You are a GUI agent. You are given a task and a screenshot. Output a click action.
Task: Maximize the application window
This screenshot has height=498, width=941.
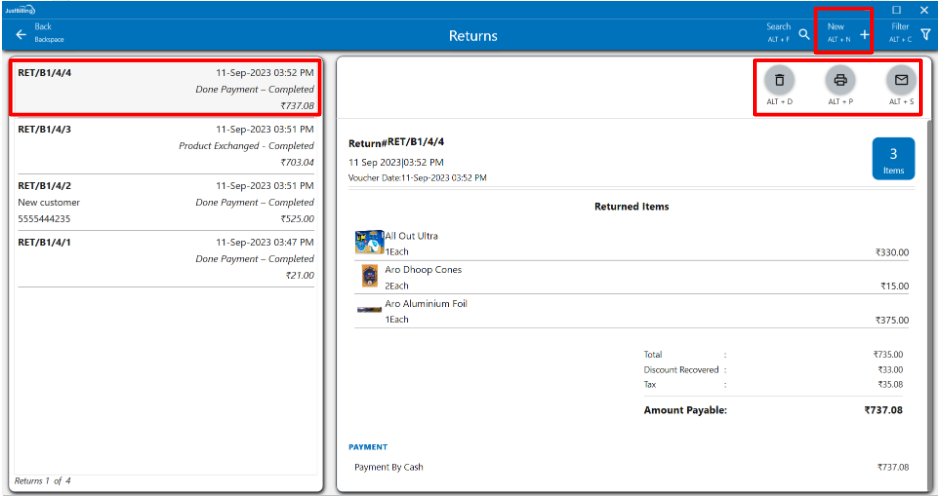(896, 9)
